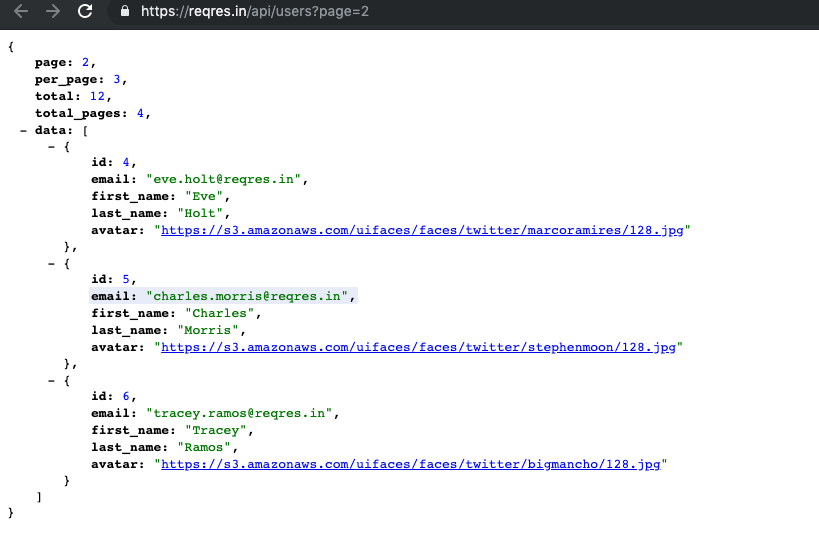Image resolution: width=819 pixels, height=549 pixels.
Task: Click the first_name value "Tracey"
Action: 216,430
